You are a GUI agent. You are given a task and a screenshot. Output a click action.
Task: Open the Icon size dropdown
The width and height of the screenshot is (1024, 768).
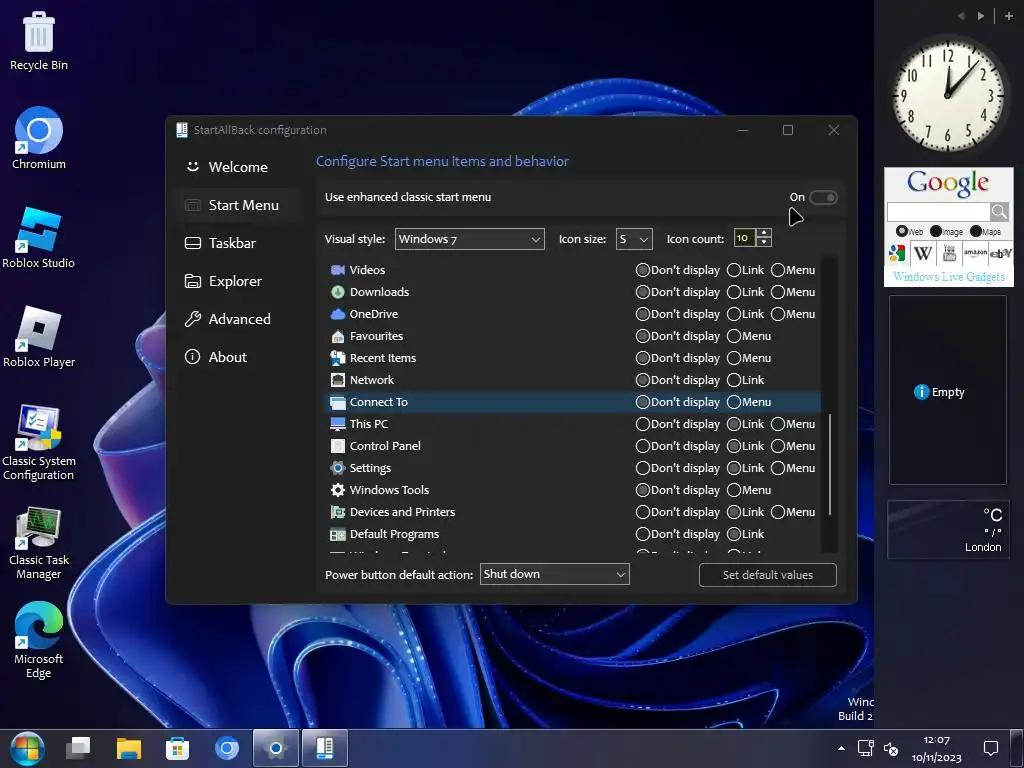click(x=633, y=239)
